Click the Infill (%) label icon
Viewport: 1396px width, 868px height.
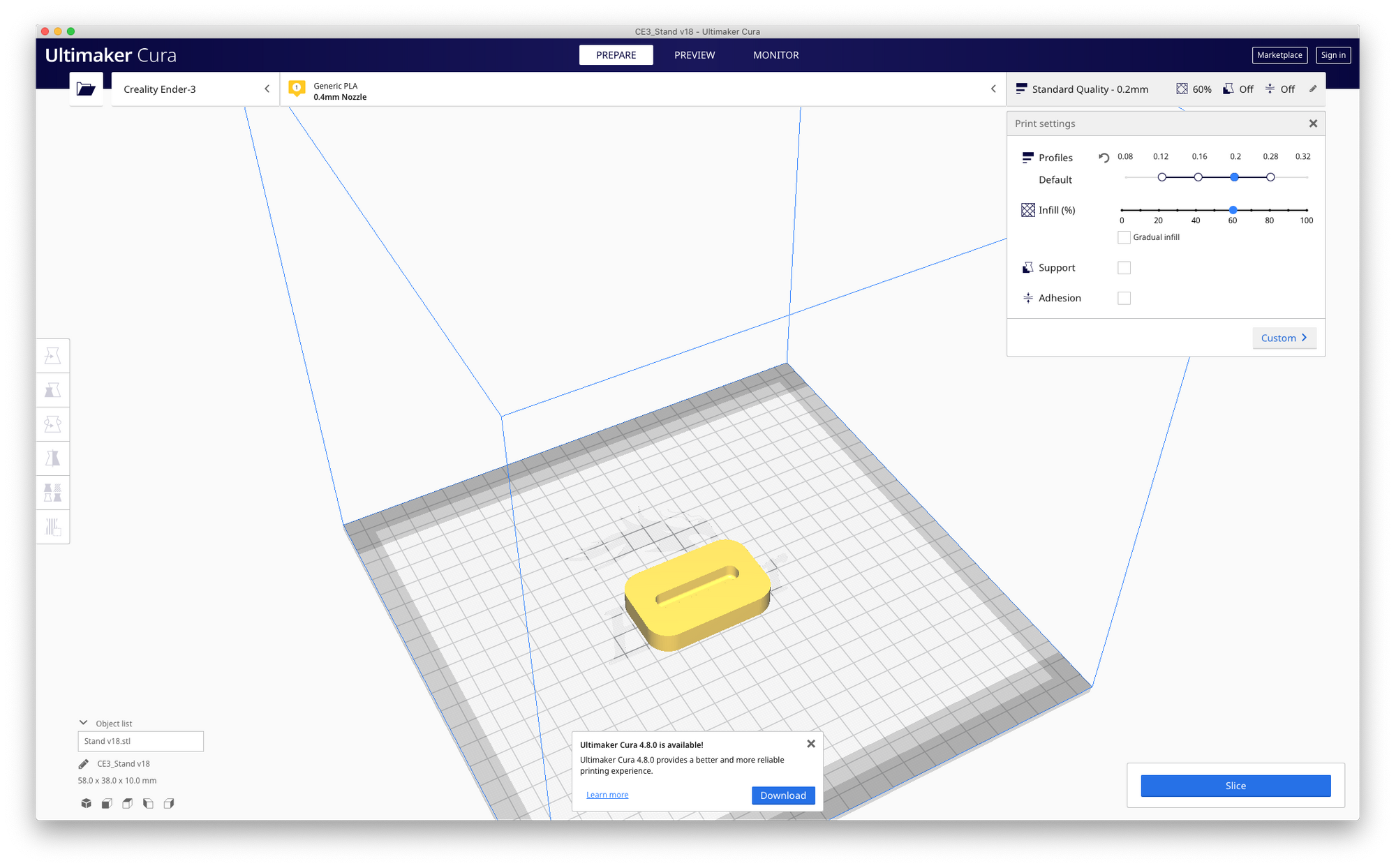coord(1028,210)
